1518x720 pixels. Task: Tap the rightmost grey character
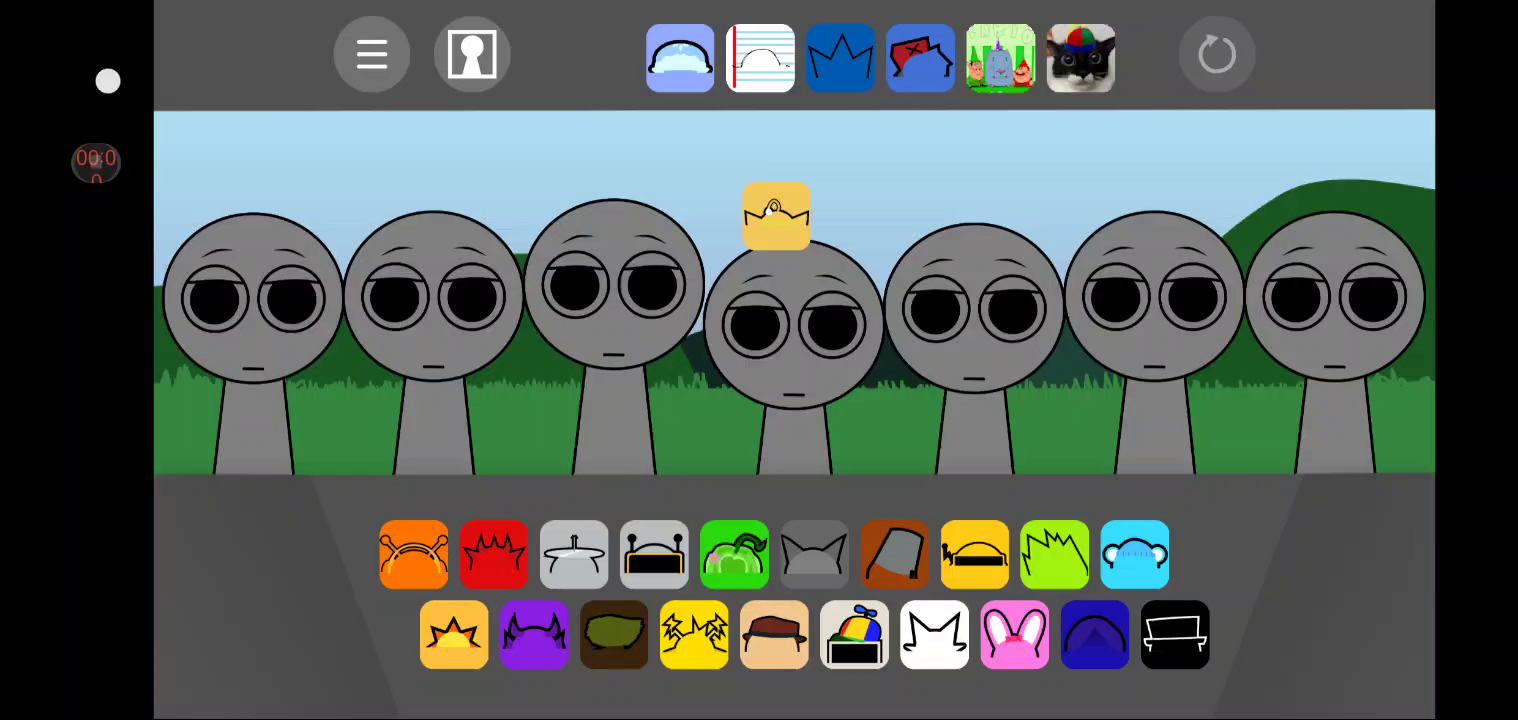point(1334,342)
